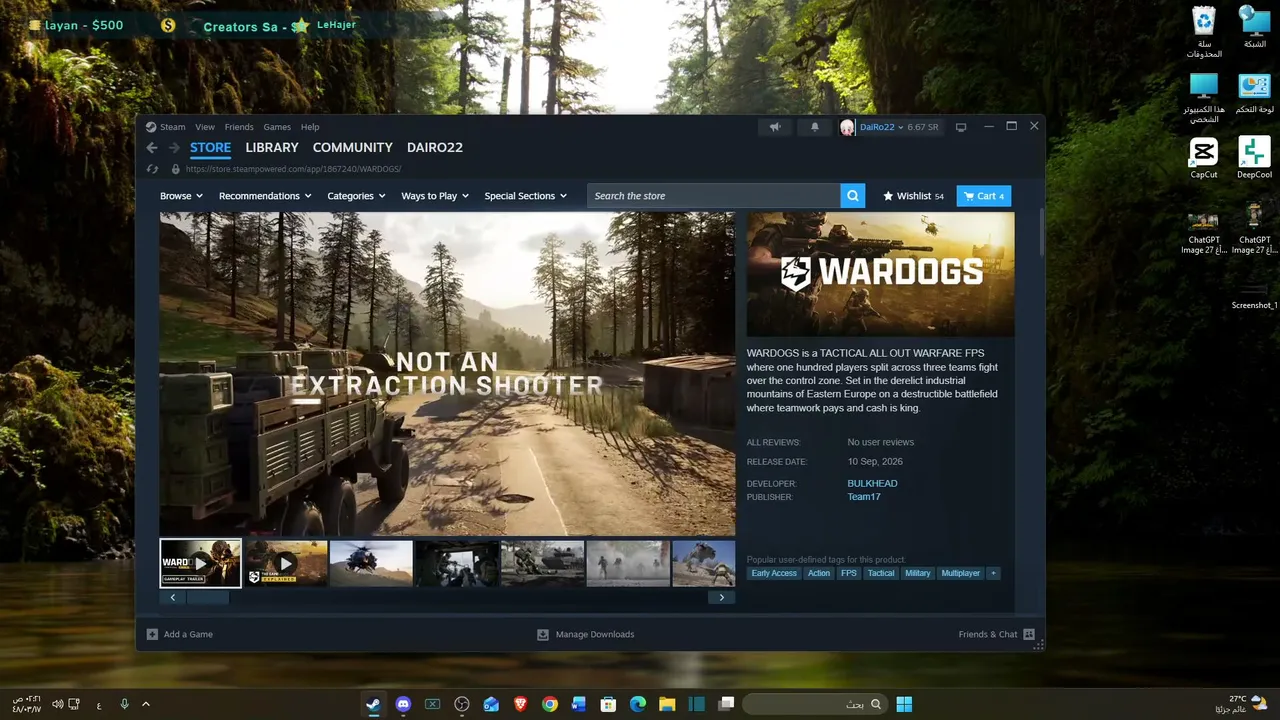Open Steam notifications bell
This screenshot has width=1280, height=720.
pyautogui.click(x=814, y=127)
